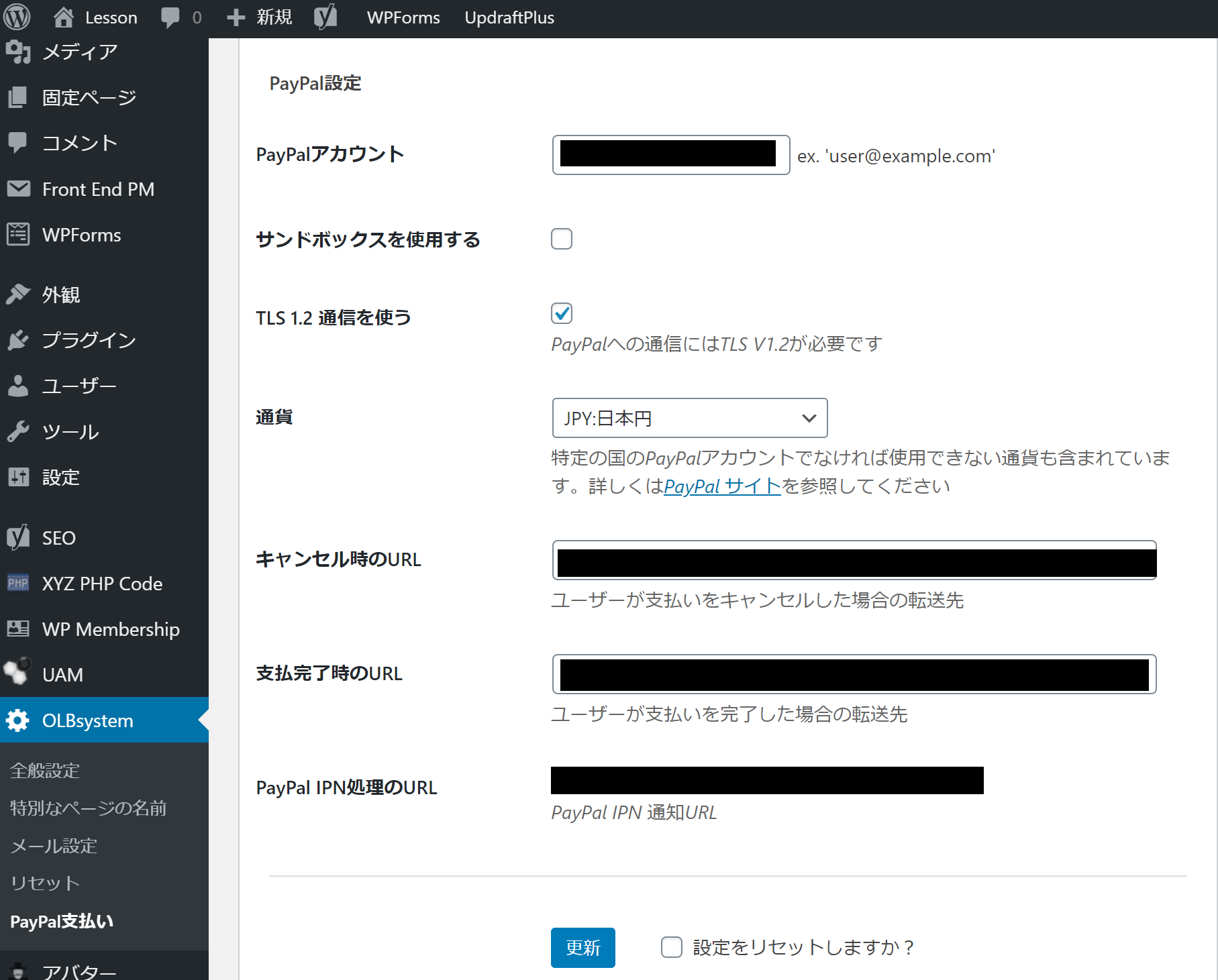Viewport: 1218px width, 980px height.
Task: Select the PayPal支払い submenu item
Action: pos(62,921)
